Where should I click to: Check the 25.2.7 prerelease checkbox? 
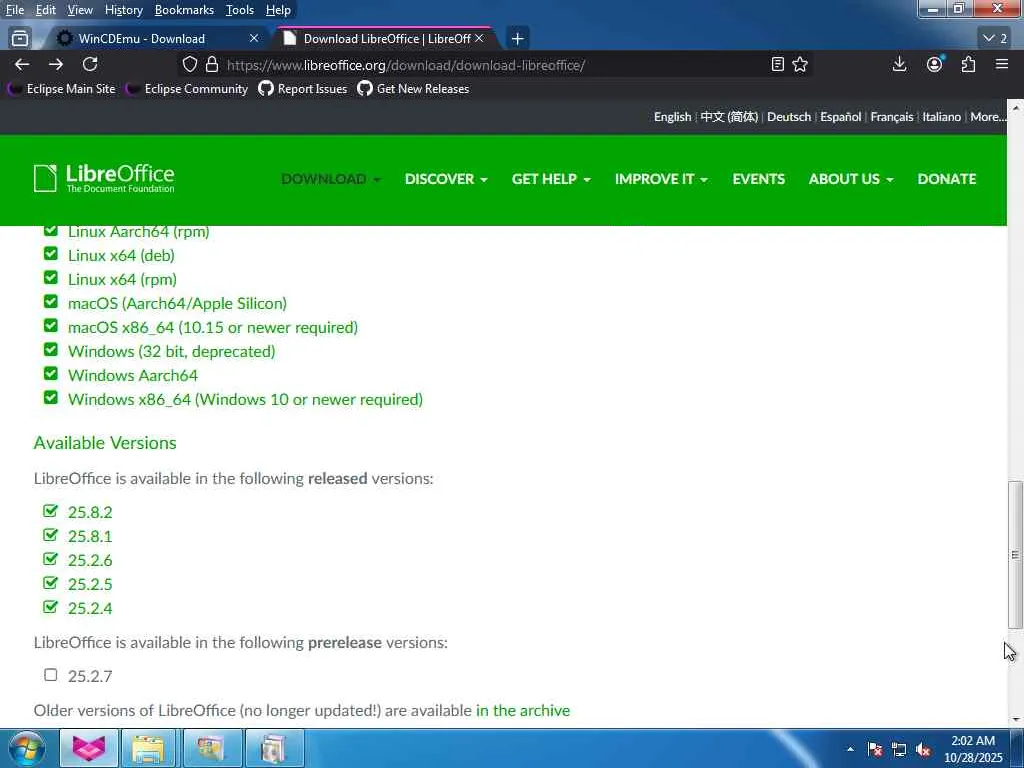pos(51,675)
